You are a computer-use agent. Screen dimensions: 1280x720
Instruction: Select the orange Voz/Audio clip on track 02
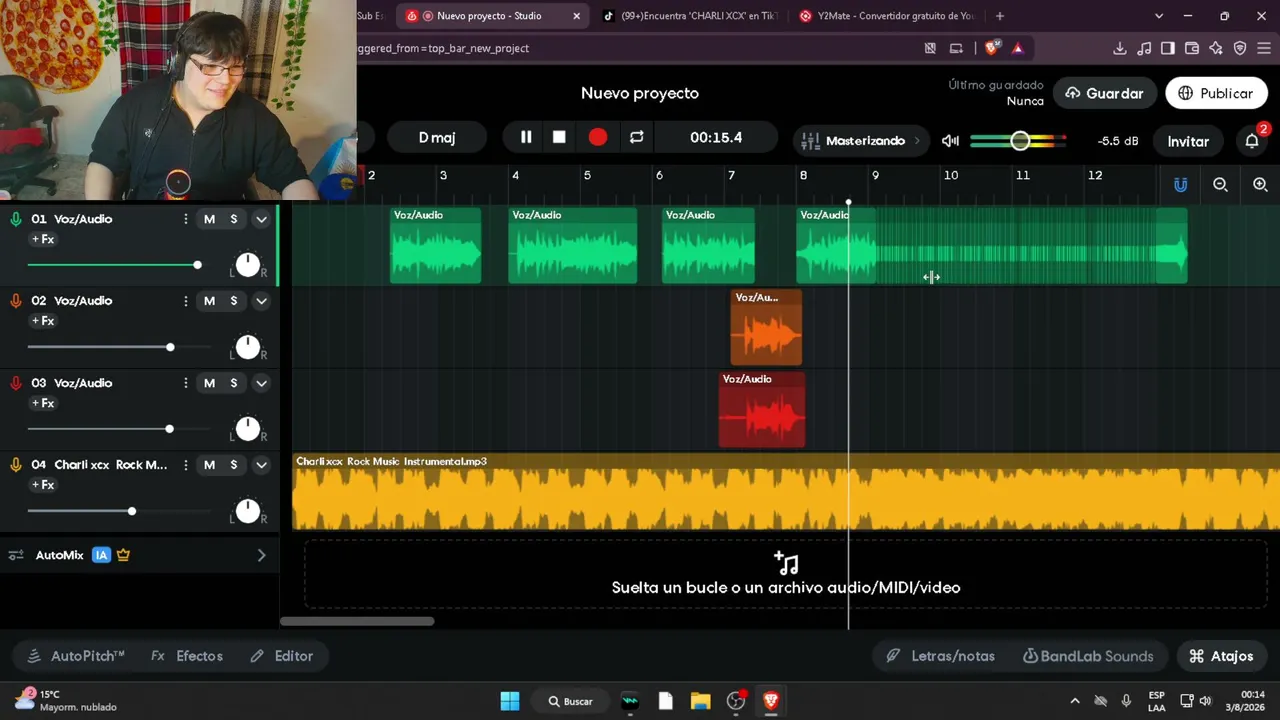pos(766,328)
